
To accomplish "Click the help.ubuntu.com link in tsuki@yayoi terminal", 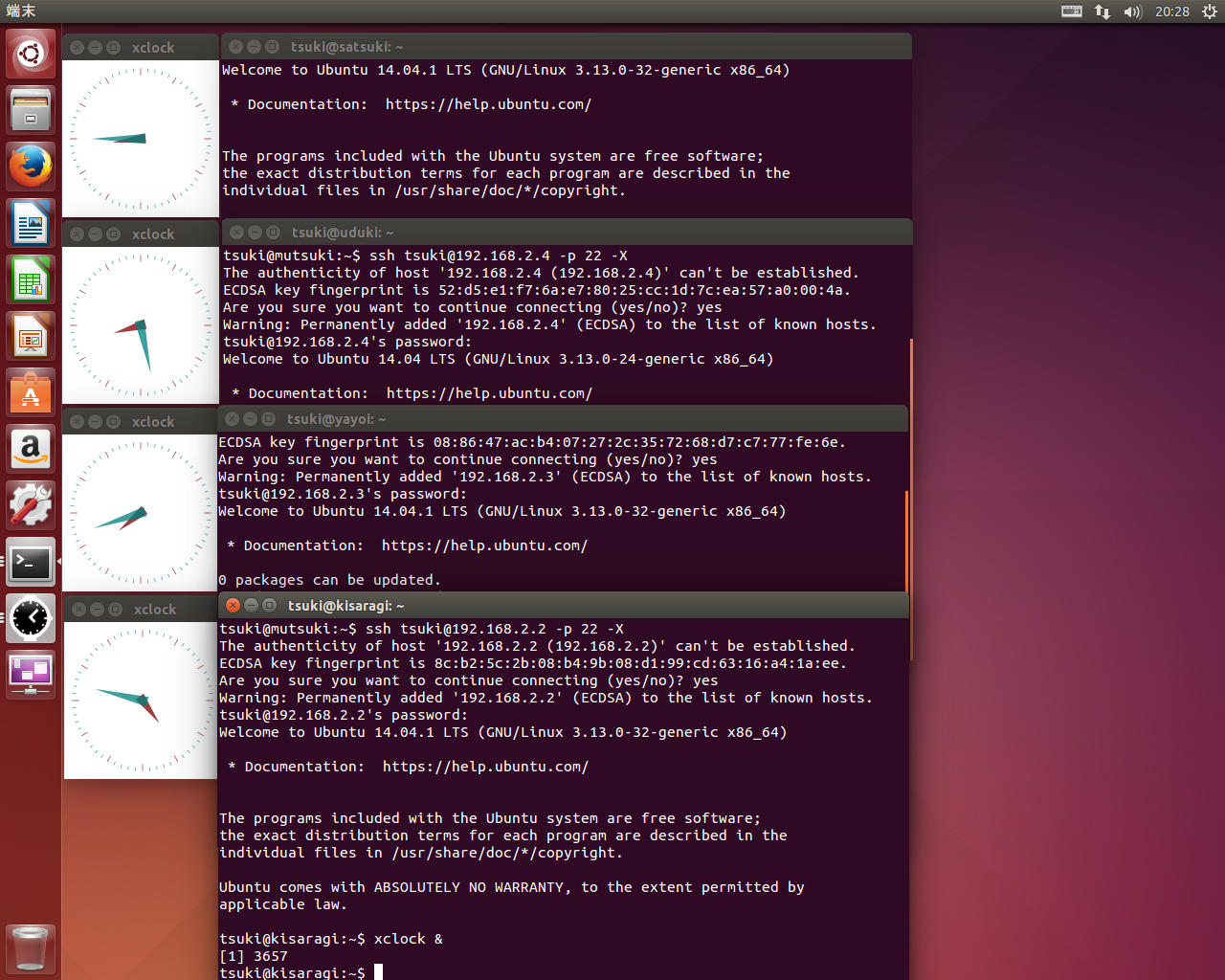I will [484, 546].
